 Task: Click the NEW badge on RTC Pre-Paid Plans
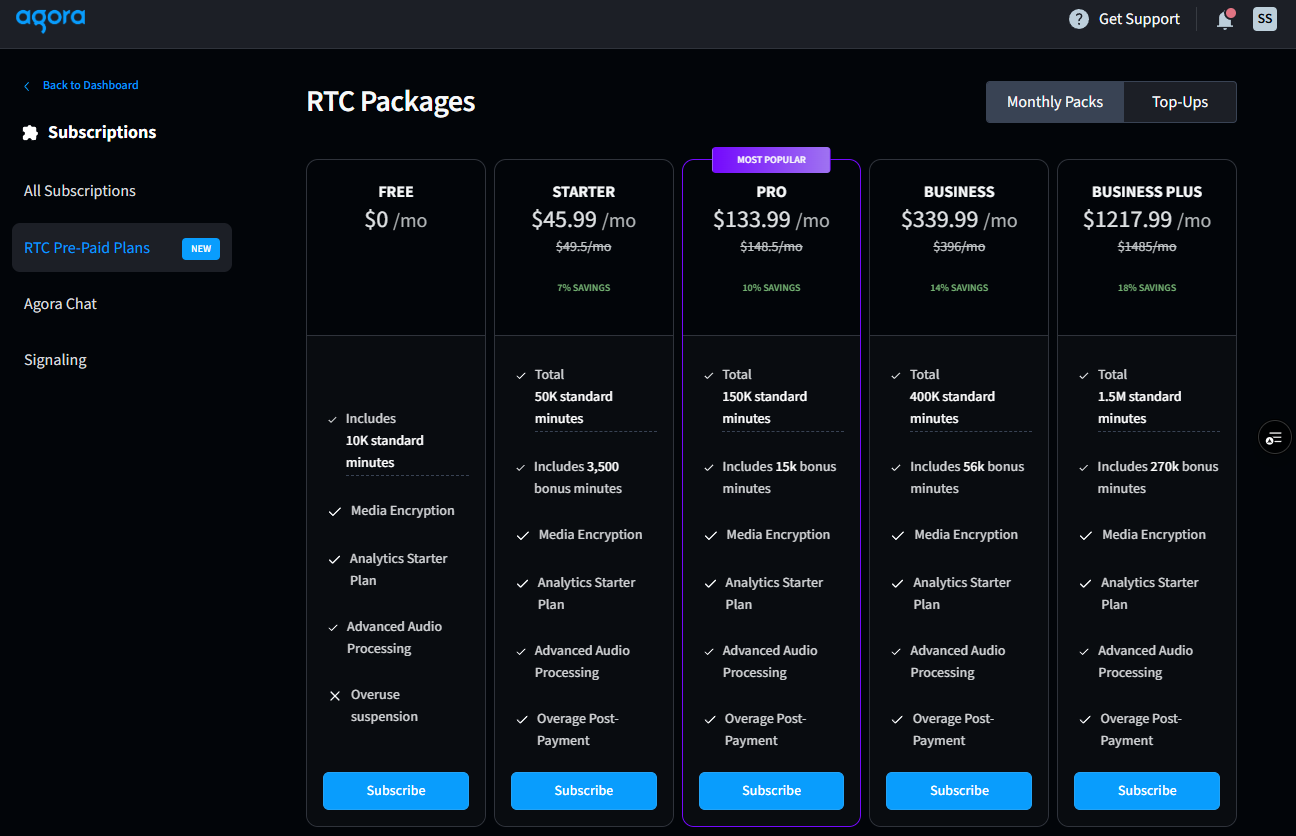tap(201, 248)
